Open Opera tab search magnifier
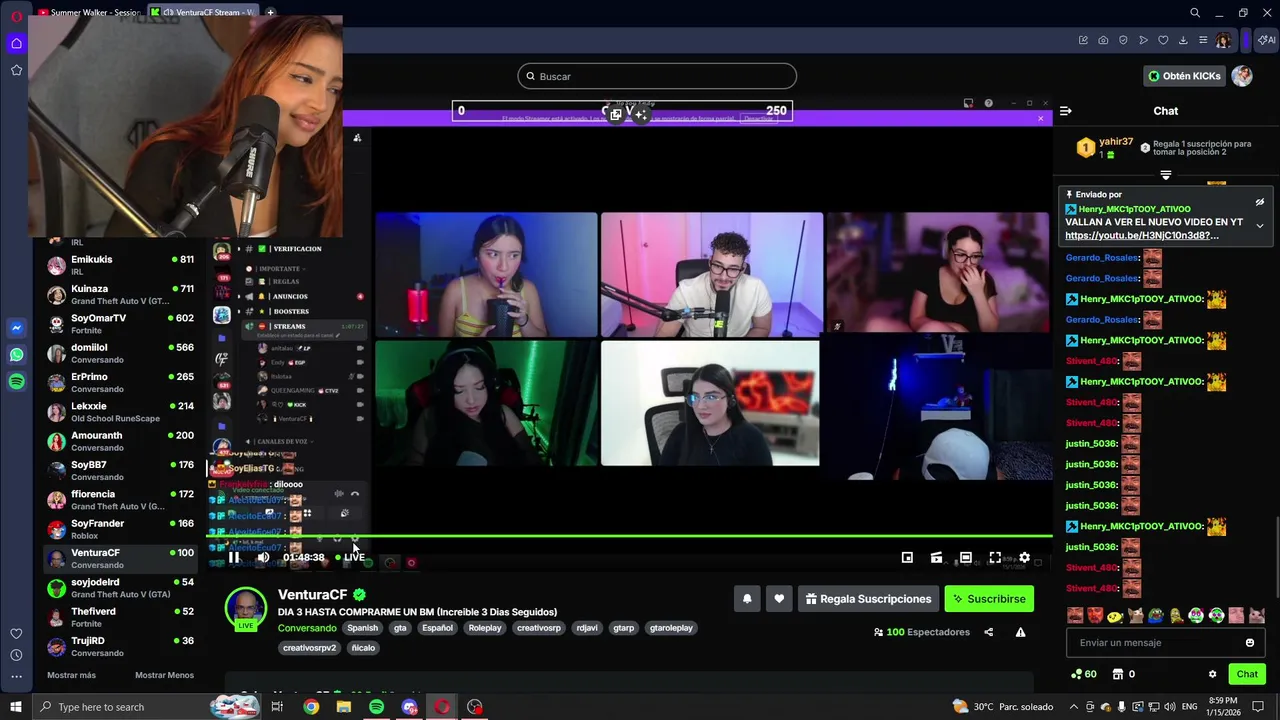This screenshot has width=1280, height=720. point(1195,13)
